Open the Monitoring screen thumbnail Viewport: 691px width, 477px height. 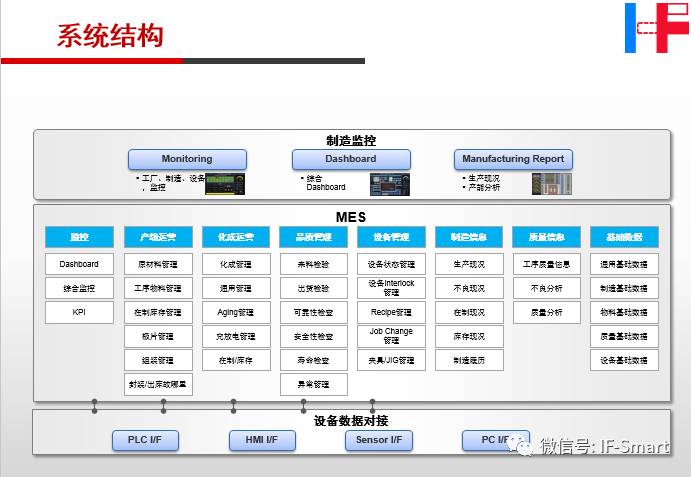226,184
